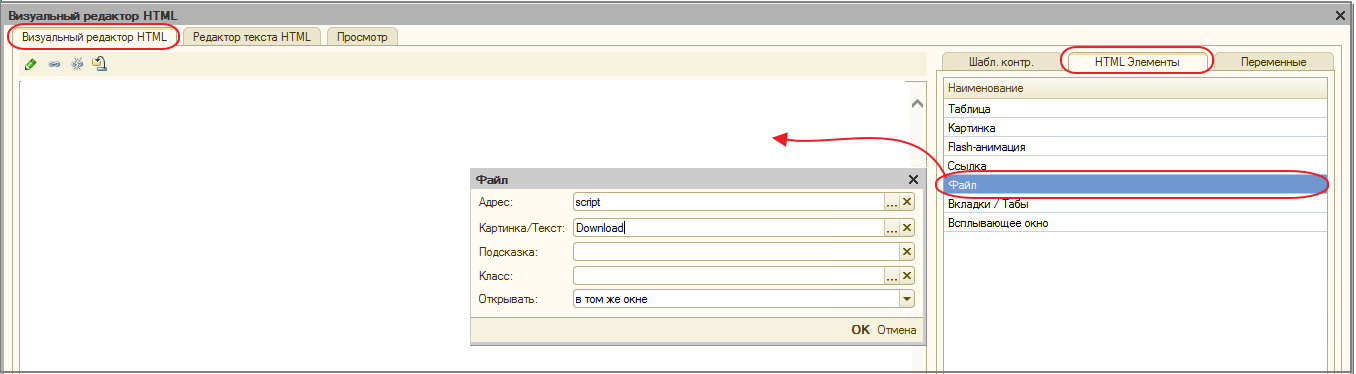Screen dimensions: 1356x374
Task: Select the Файл element row
Action: [x=1135, y=185]
